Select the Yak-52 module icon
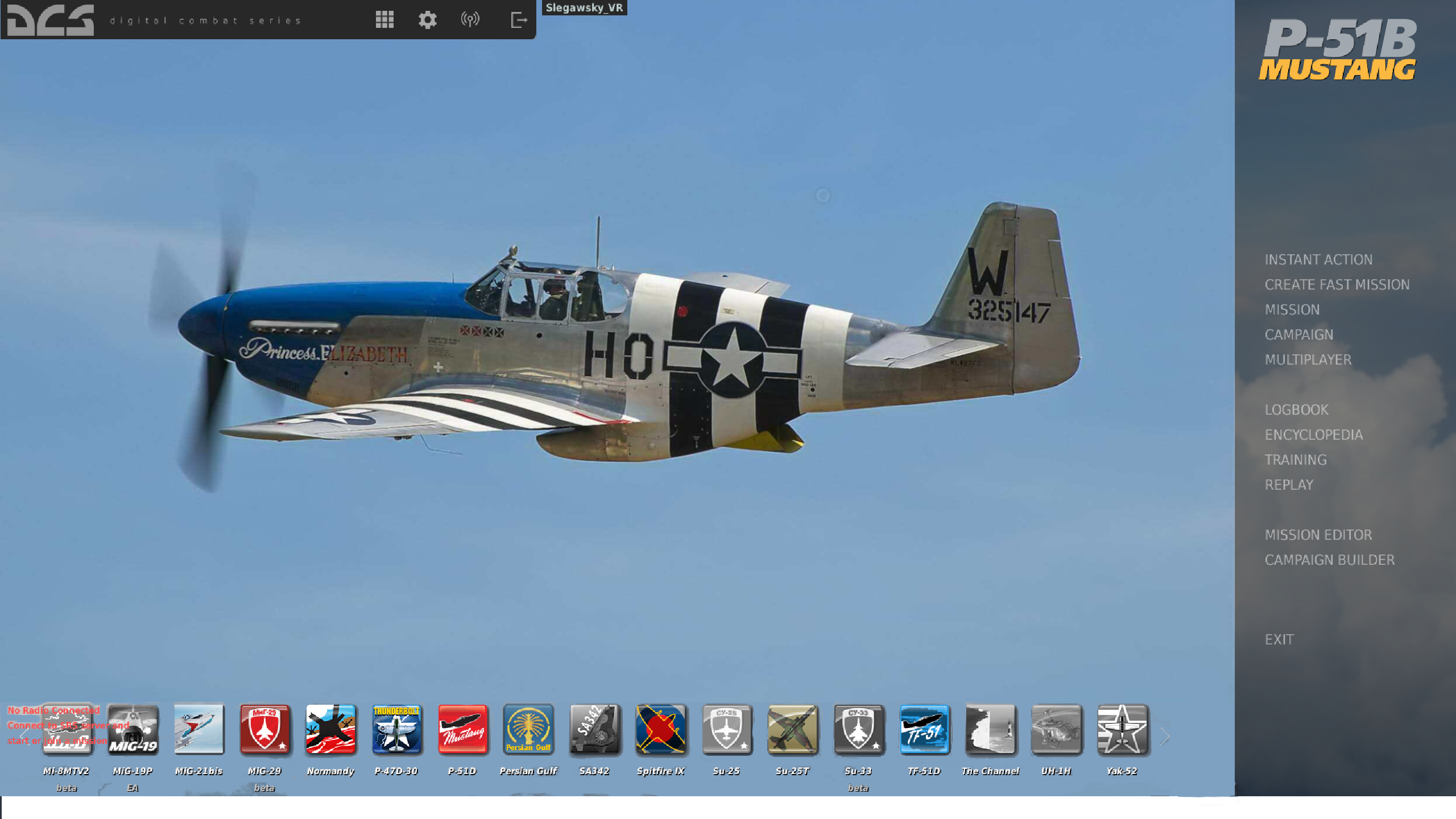The height and width of the screenshot is (819, 1456). tap(1122, 730)
